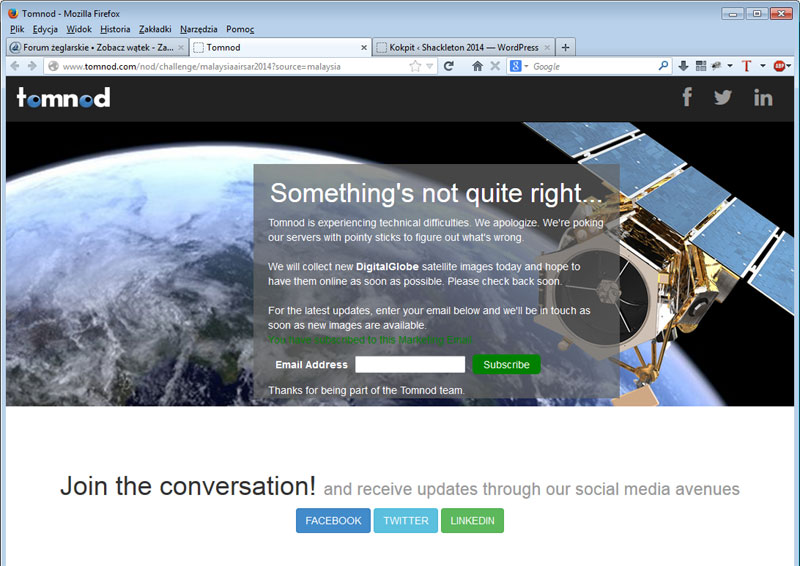Click the "Email Address" label

tap(311, 365)
